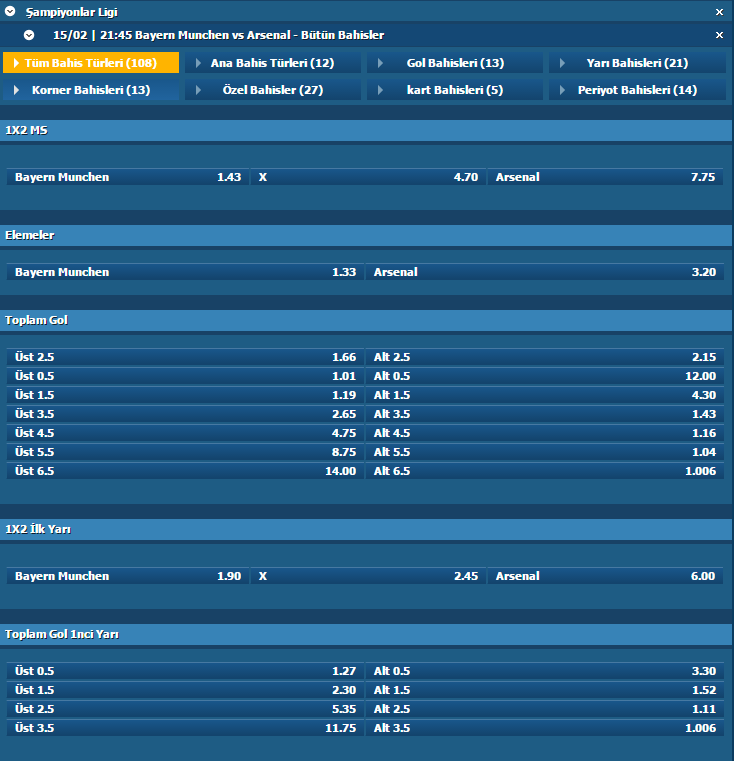Choose Alt 4.5 at 1.16
734x761 pixels.
(545, 433)
